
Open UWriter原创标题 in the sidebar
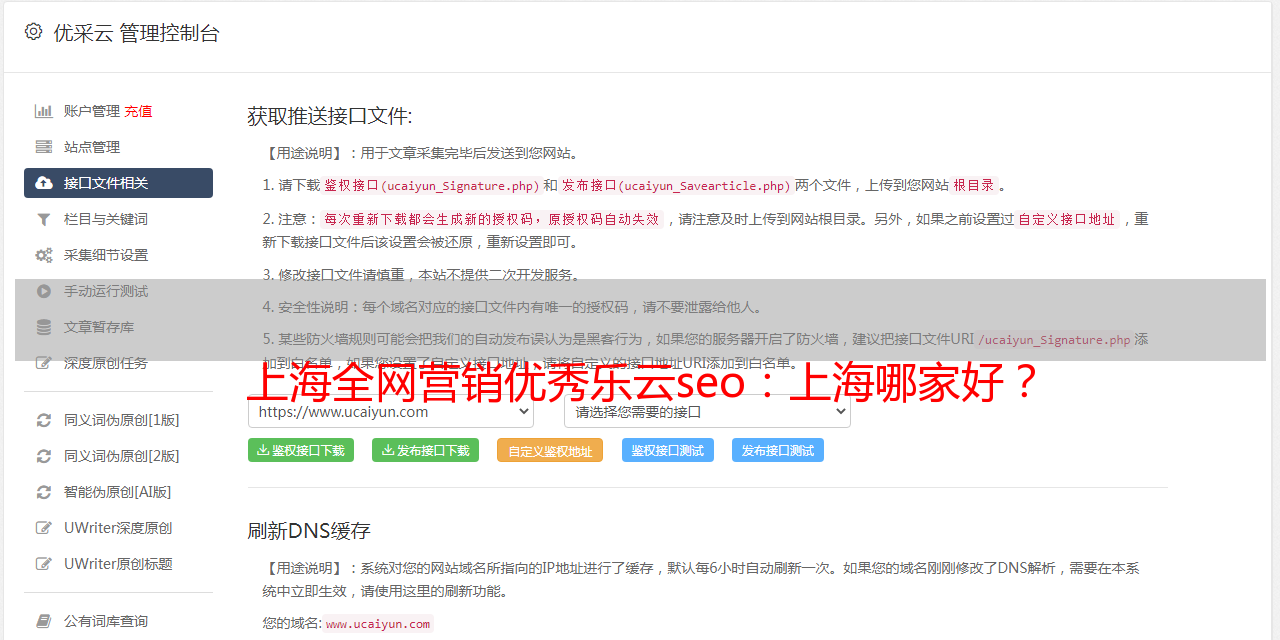pyautogui.click(x=118, y=564)
